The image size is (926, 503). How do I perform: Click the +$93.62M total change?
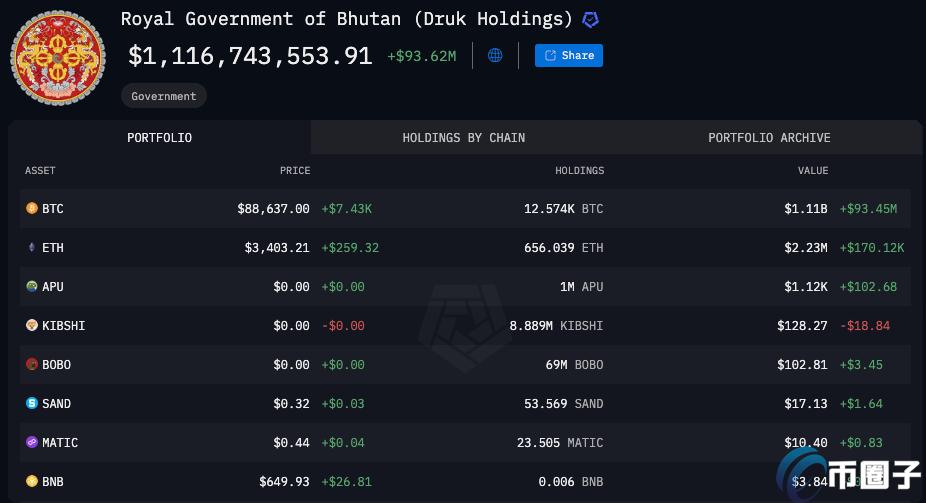(422, 56)
